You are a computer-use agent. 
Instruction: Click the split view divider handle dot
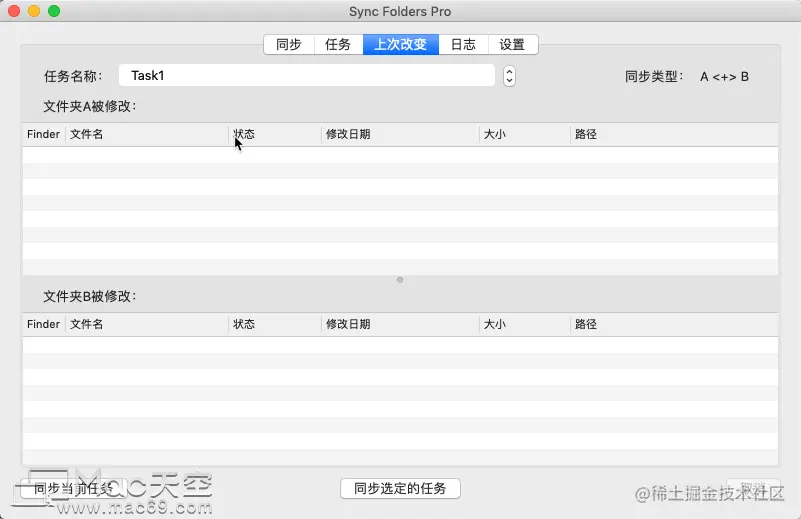tap(400, 280)
